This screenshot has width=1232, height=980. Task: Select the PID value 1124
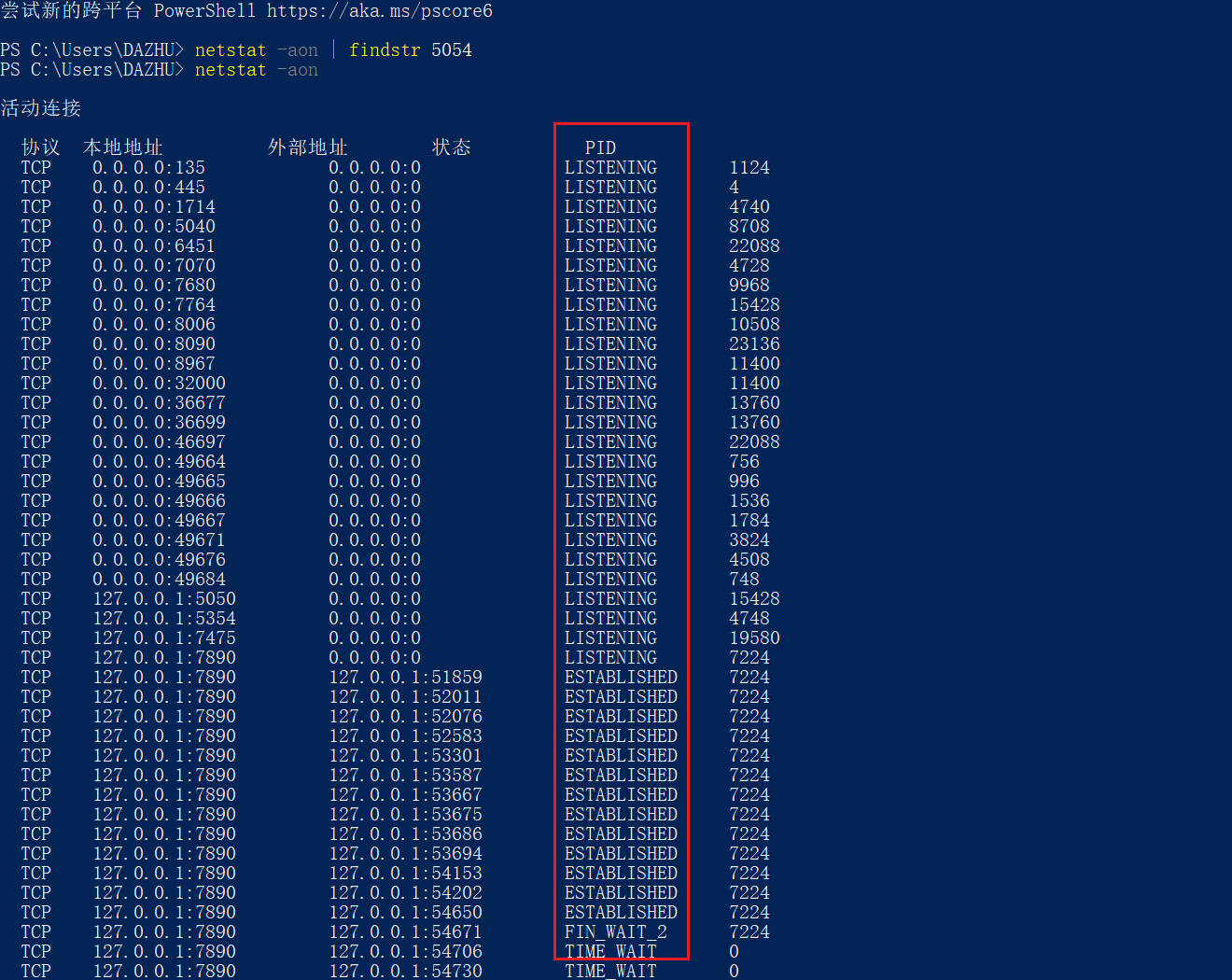(x=749, y=168)
